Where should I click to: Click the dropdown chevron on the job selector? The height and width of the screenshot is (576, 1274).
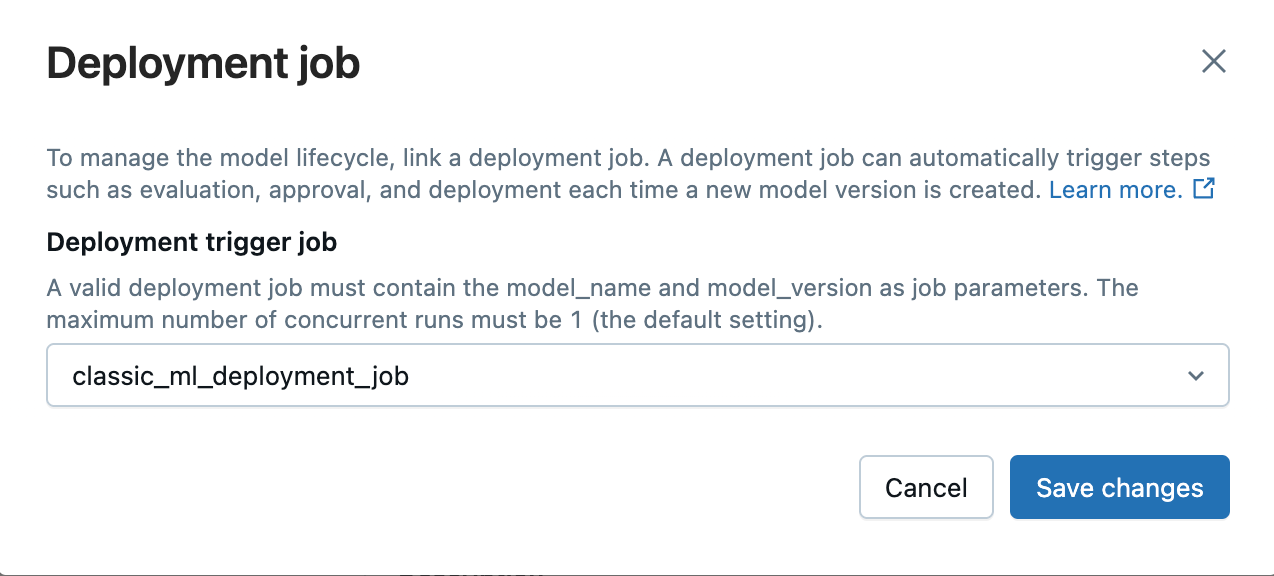coord(1194,376)
